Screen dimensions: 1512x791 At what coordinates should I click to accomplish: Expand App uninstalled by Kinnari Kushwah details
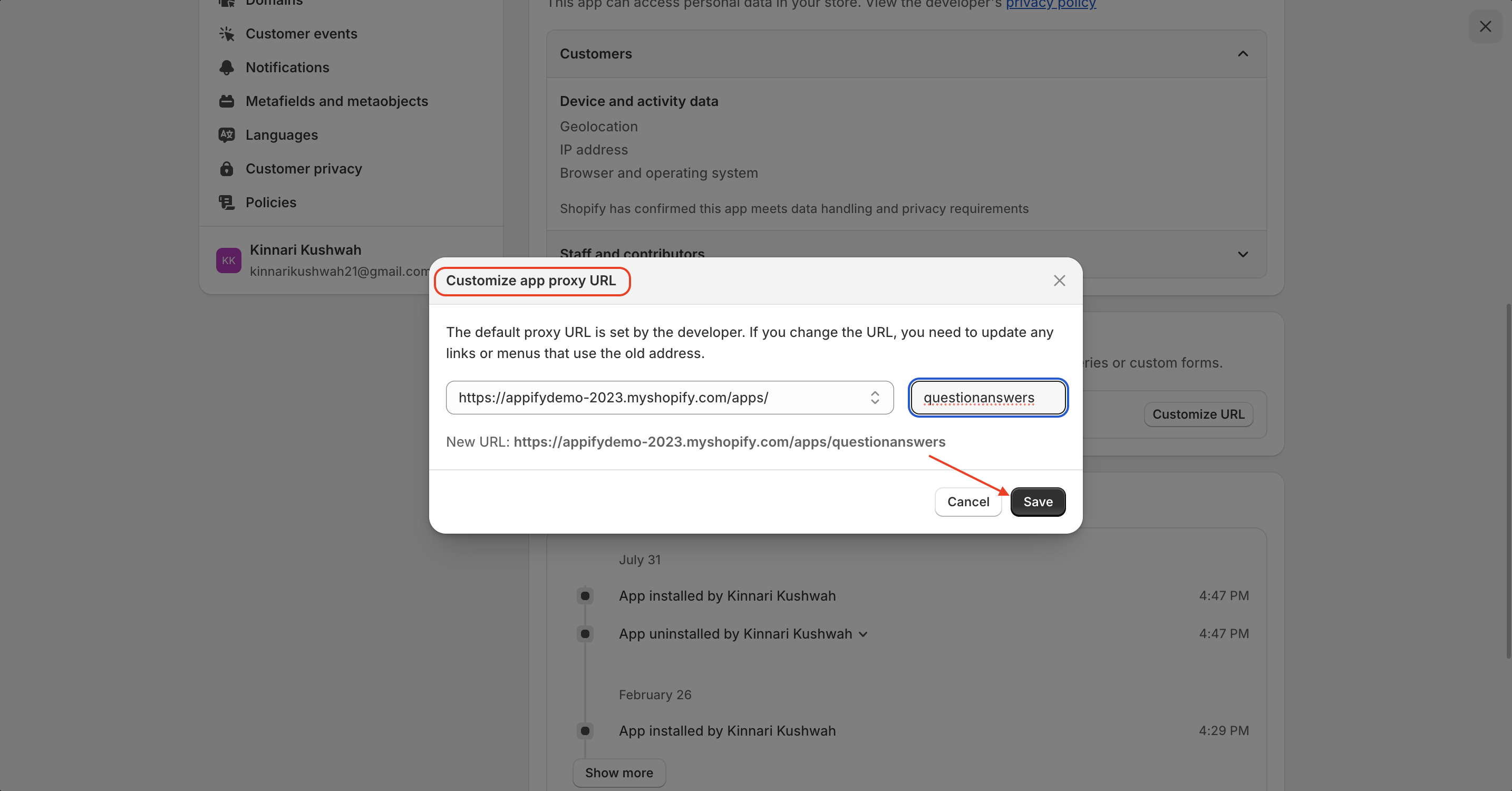[863, 634]
